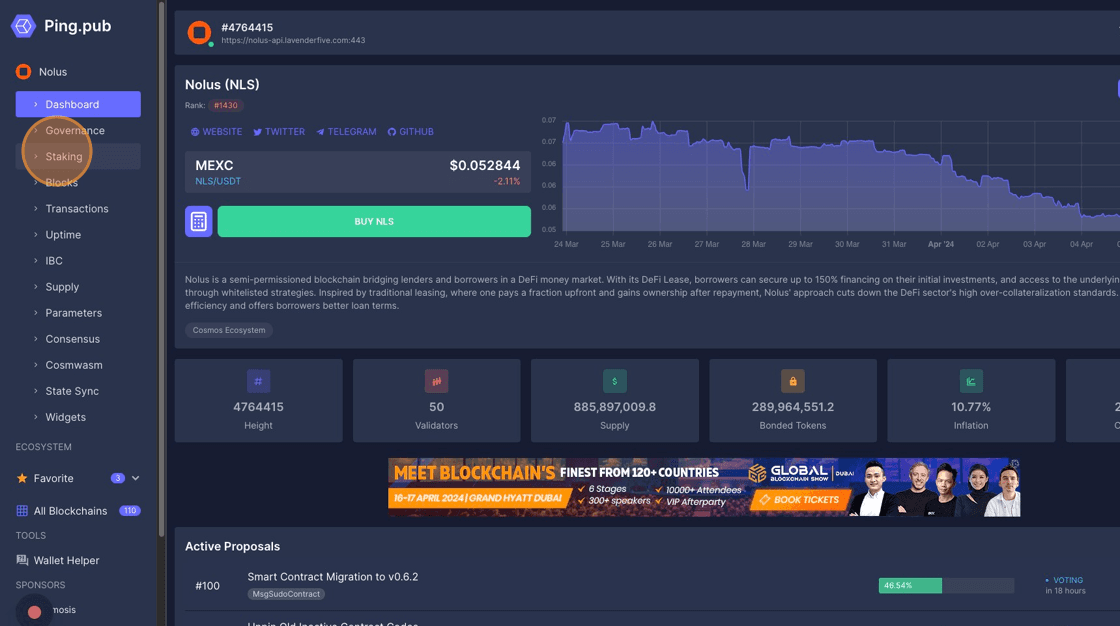Click the Ping.pub logo icon

(x=23, y=26)
